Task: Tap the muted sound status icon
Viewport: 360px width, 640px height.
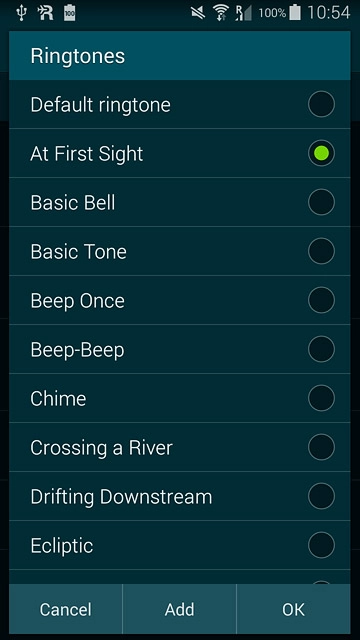Action: (198, 13)
